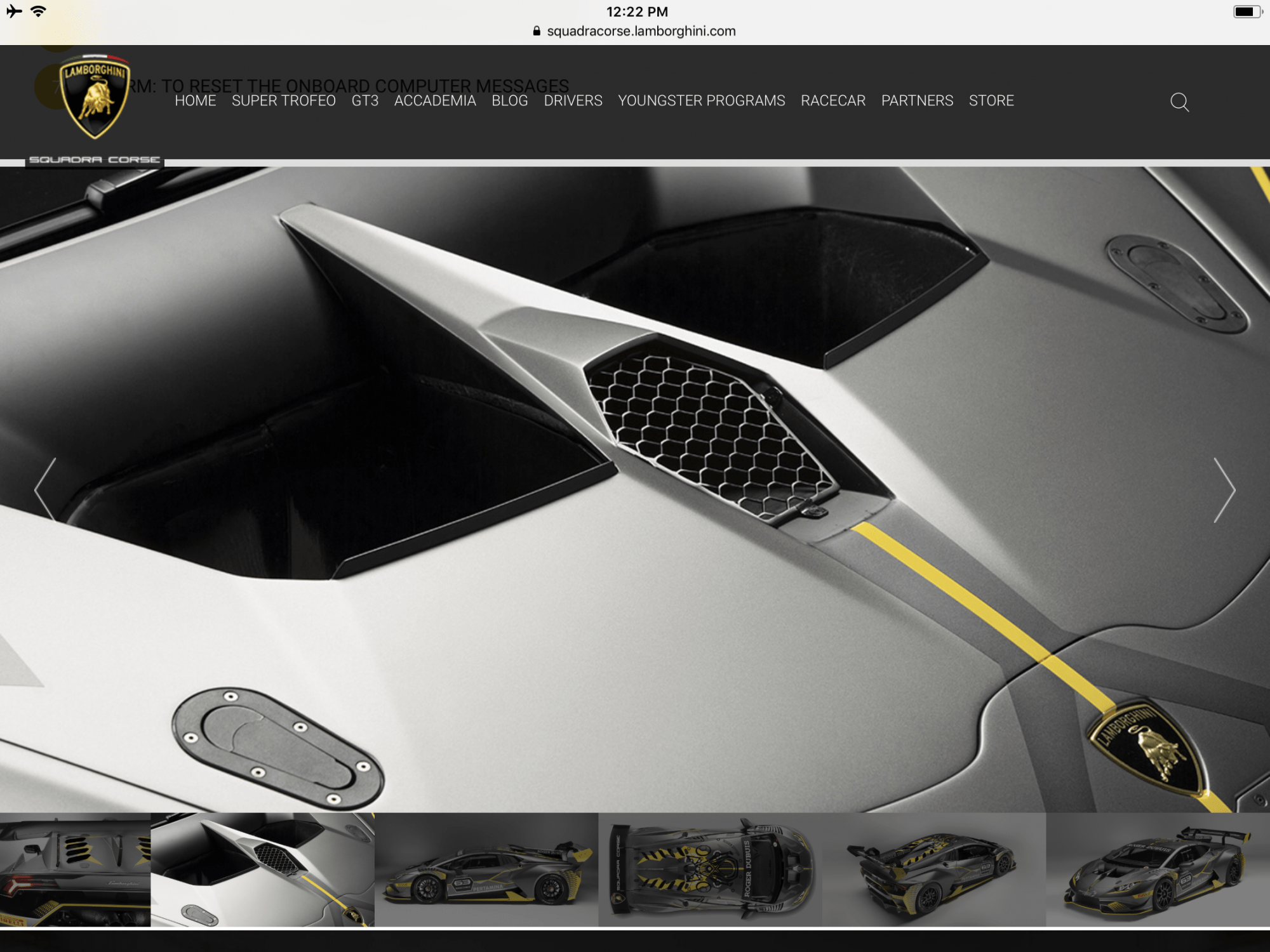Image resolution: width=1270 pixels, height=952 pixels.
Task: Tap the battery status icon
Action: click(1246, 12)
